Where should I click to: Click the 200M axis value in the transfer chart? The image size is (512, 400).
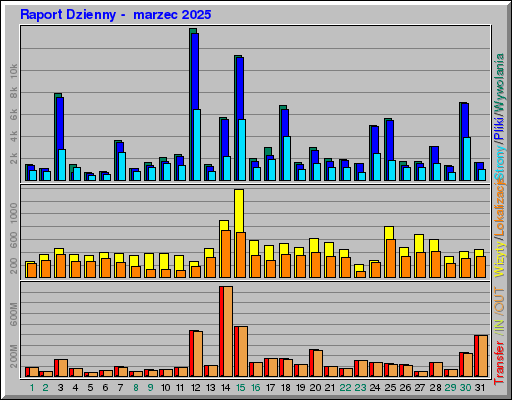(14, 356)
